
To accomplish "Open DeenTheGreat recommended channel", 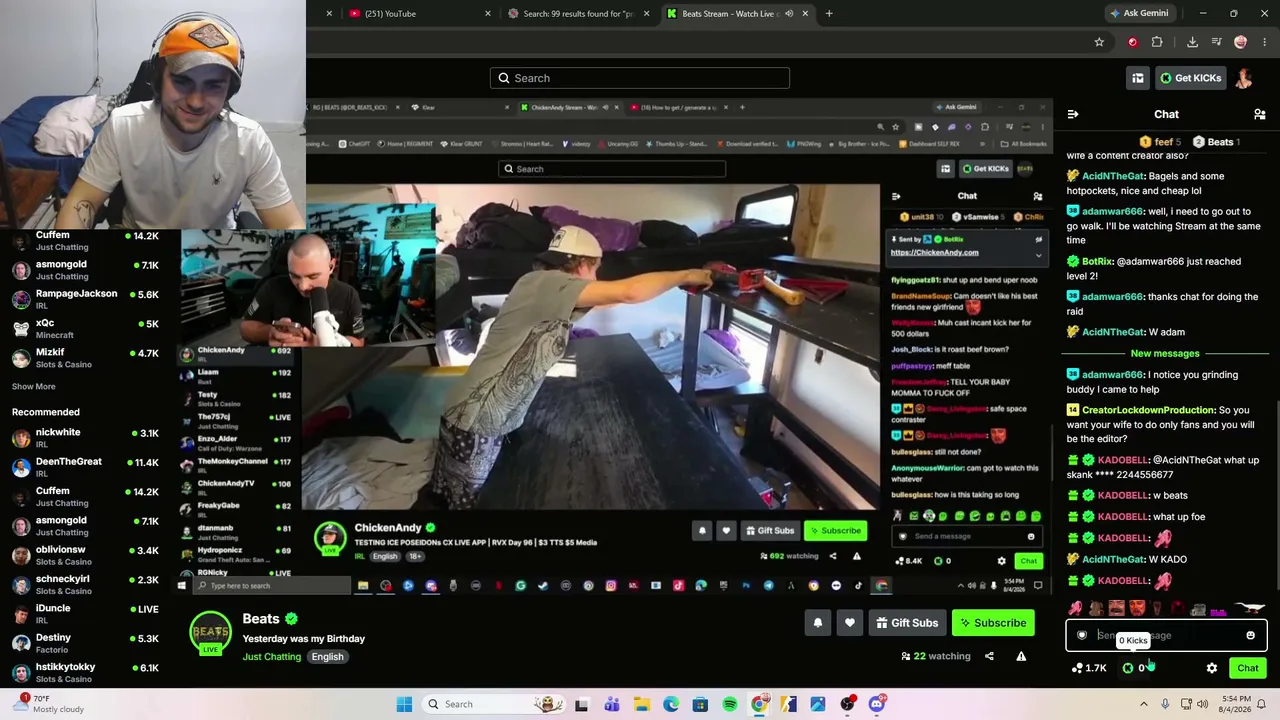I will (85, 467).
